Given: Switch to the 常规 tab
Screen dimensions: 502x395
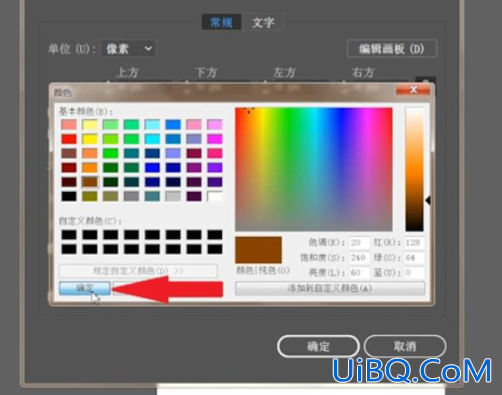Looking at the screenshot, I should pyautogui.click(x=221, y=22).
